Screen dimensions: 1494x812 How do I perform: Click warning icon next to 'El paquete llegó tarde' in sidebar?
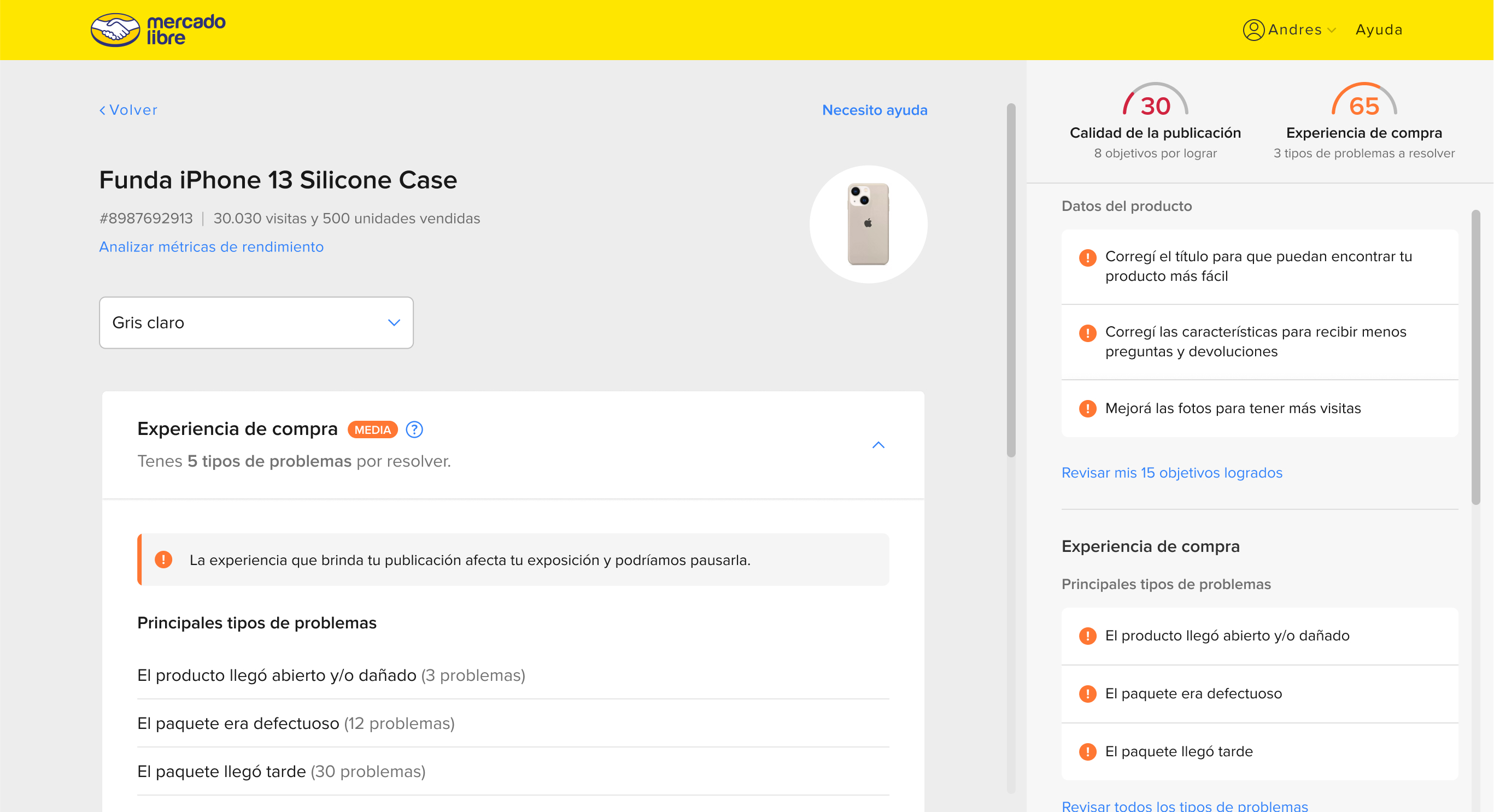(1087, 752)
